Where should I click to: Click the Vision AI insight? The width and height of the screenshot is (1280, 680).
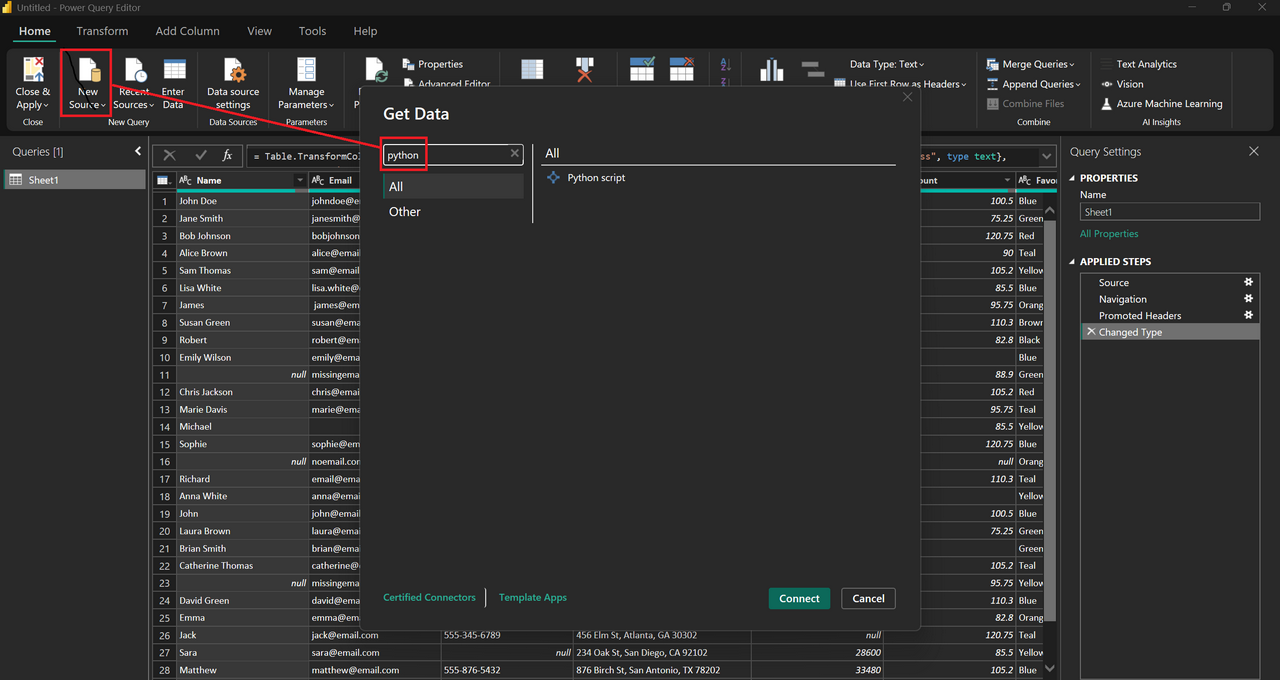1122,84
